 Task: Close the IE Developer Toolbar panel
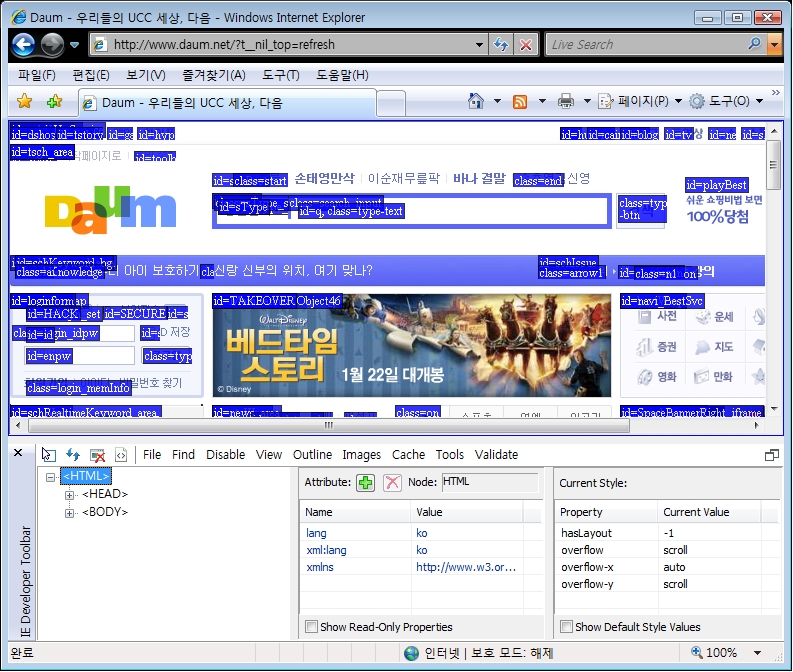tap(18, 453)
